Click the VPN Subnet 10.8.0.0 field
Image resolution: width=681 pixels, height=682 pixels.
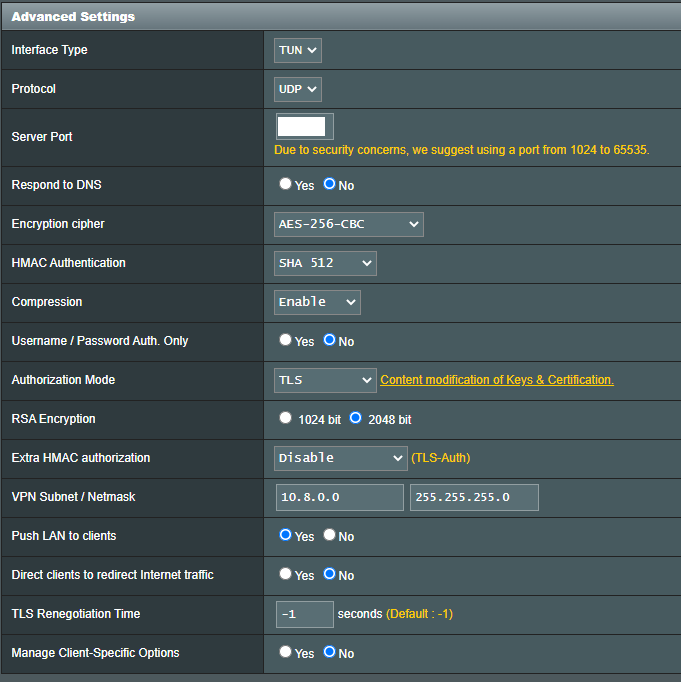[340, 497]
